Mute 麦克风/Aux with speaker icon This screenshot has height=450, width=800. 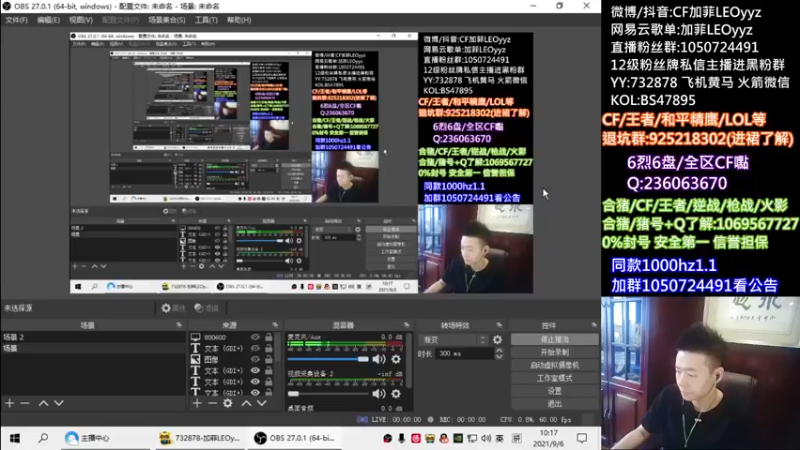click(x=379, y=359)
